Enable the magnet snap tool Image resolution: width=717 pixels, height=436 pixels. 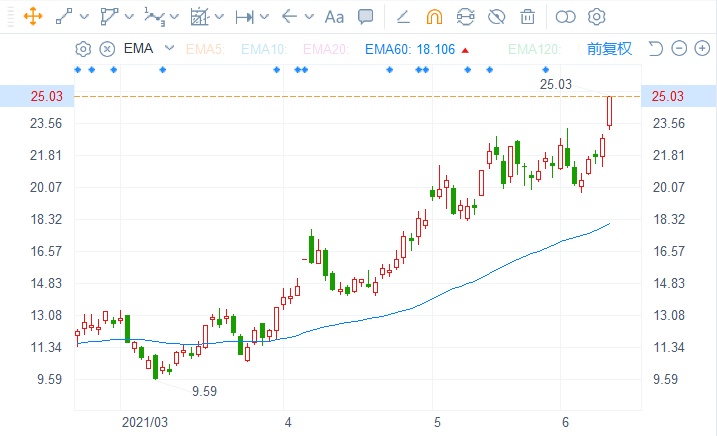pos(434,16)
